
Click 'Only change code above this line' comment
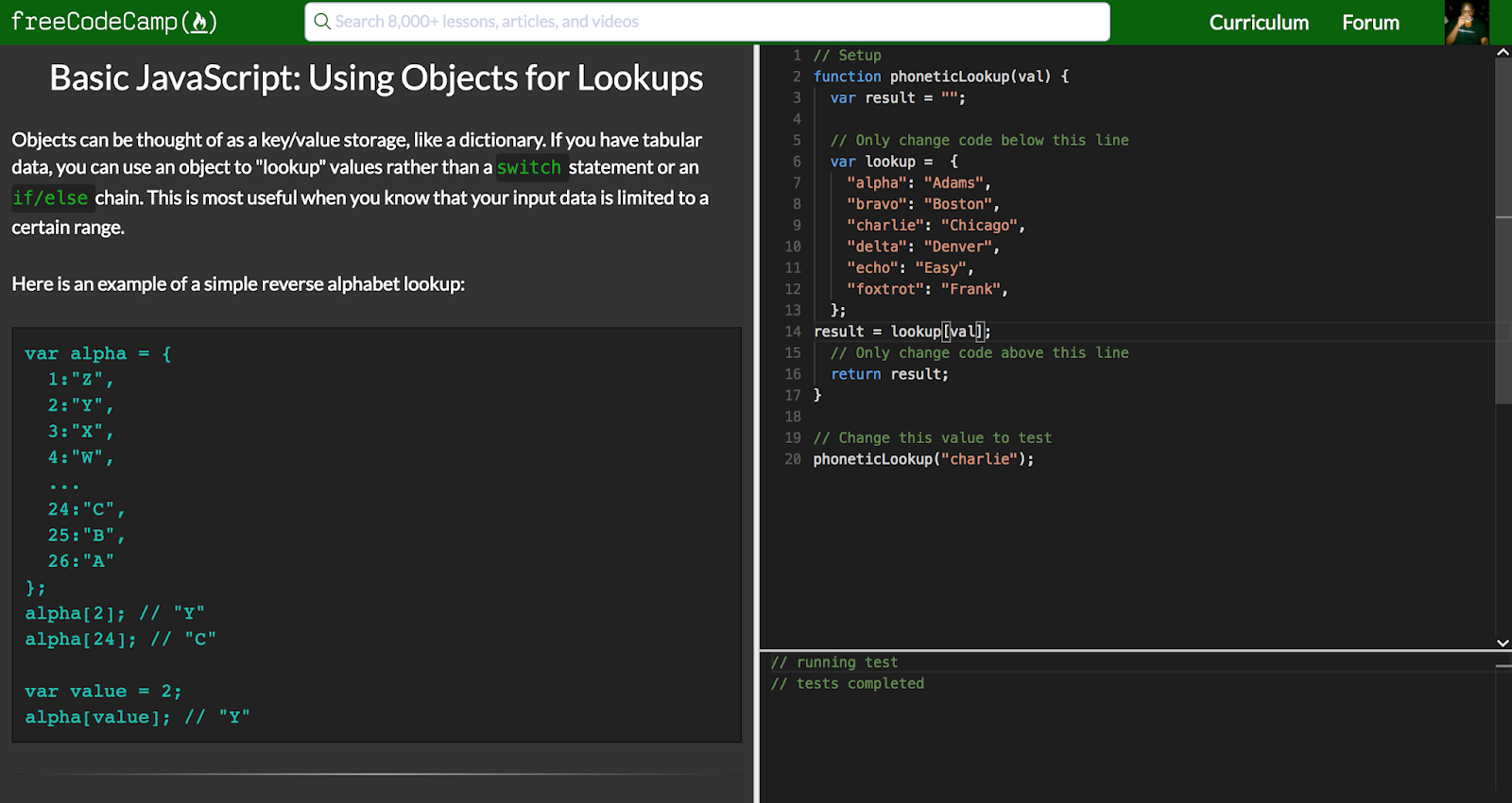(x=979, y=352)
